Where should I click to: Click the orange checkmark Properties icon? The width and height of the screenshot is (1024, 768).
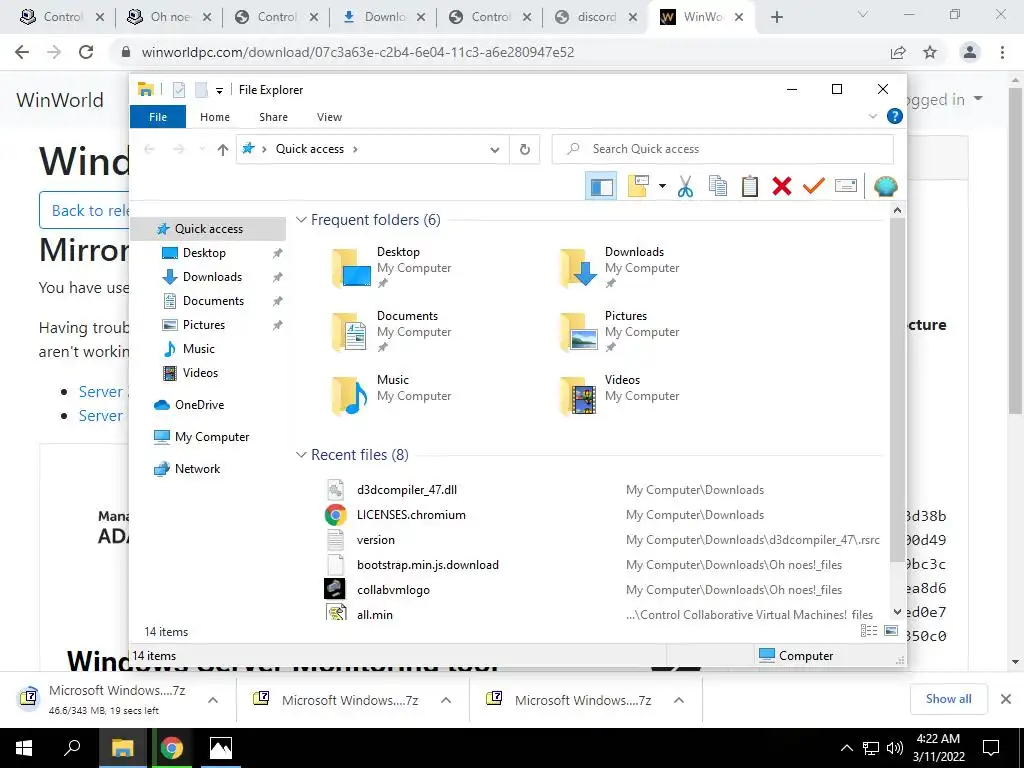(814, 187)
